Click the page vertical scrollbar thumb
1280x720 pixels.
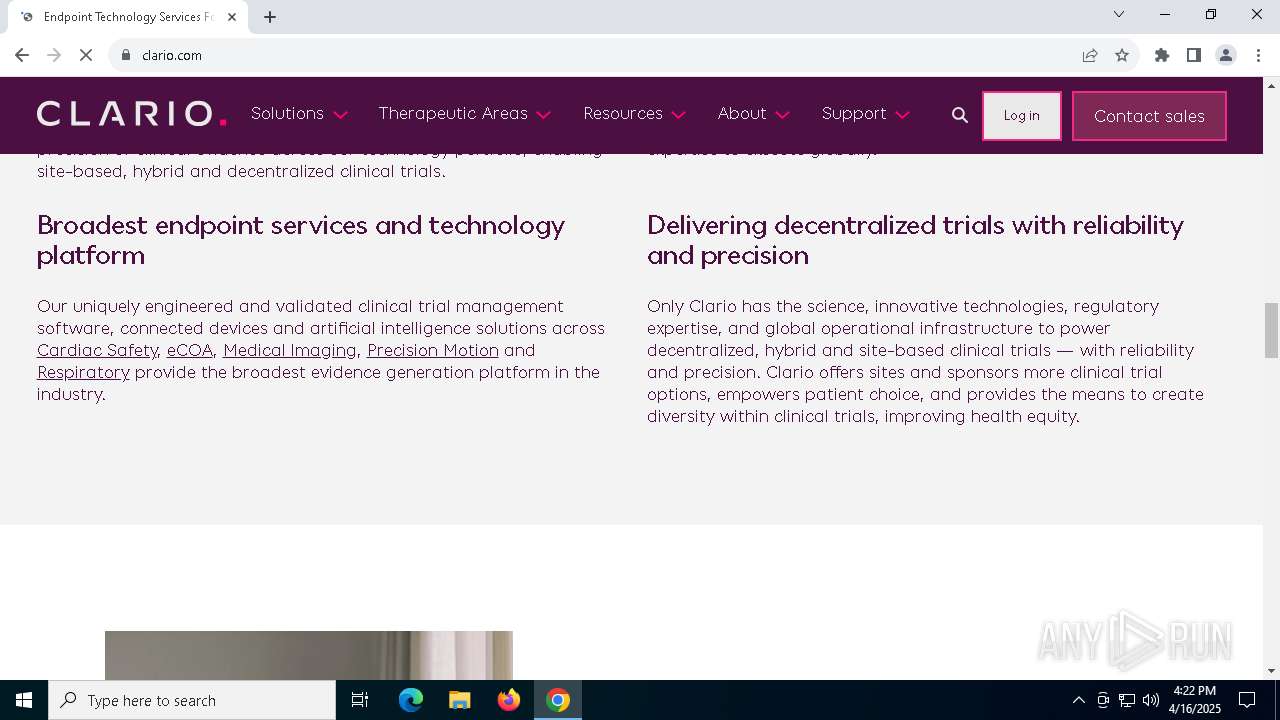click(x=1271, y=330)
